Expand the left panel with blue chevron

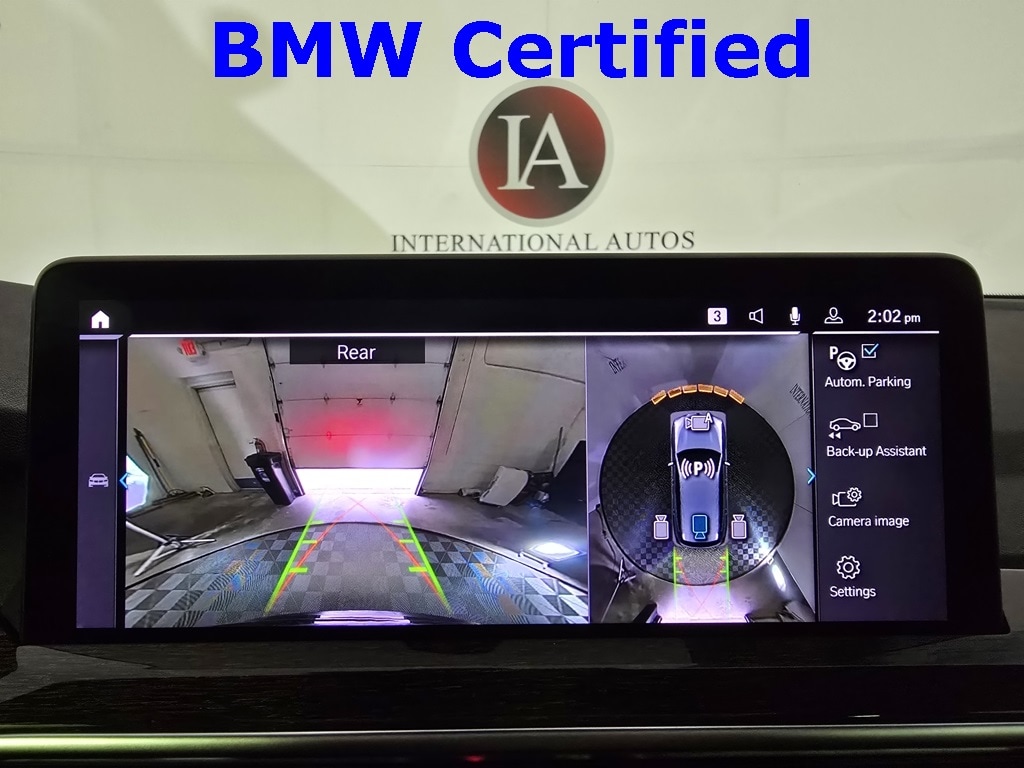(x=124, y=481)
